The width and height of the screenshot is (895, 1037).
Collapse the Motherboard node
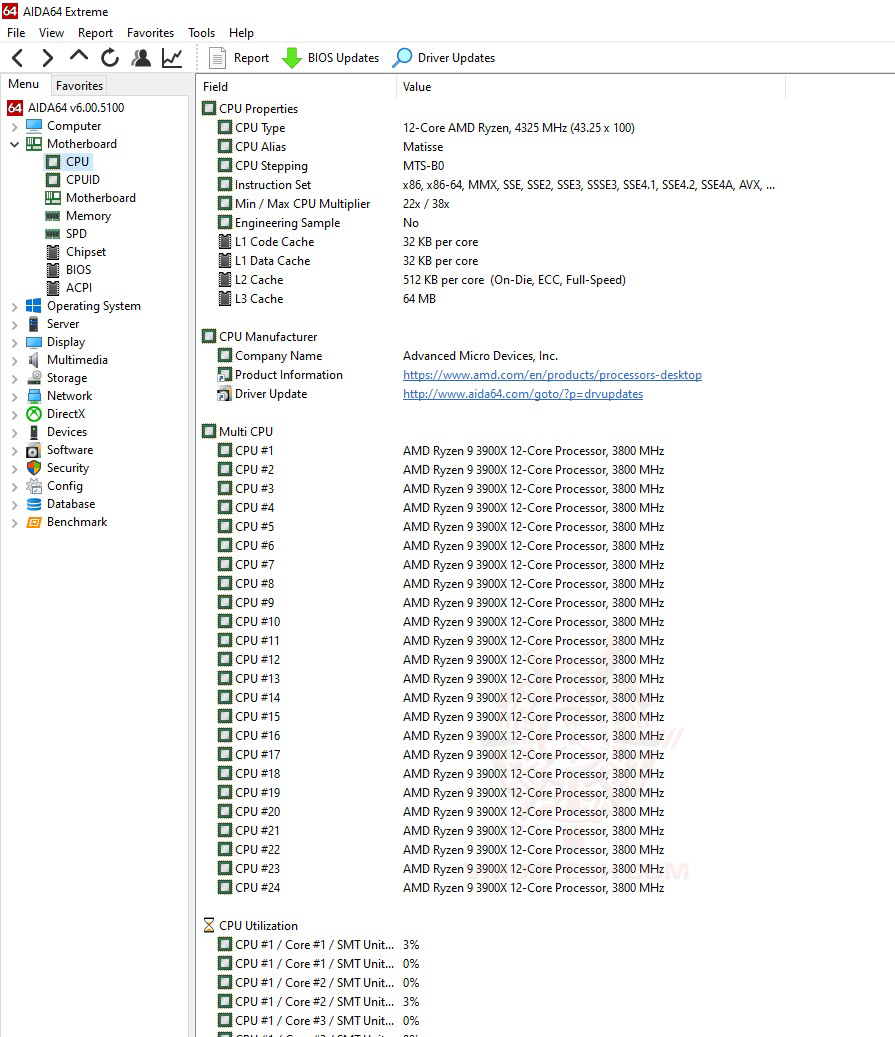tap(15, 144)
